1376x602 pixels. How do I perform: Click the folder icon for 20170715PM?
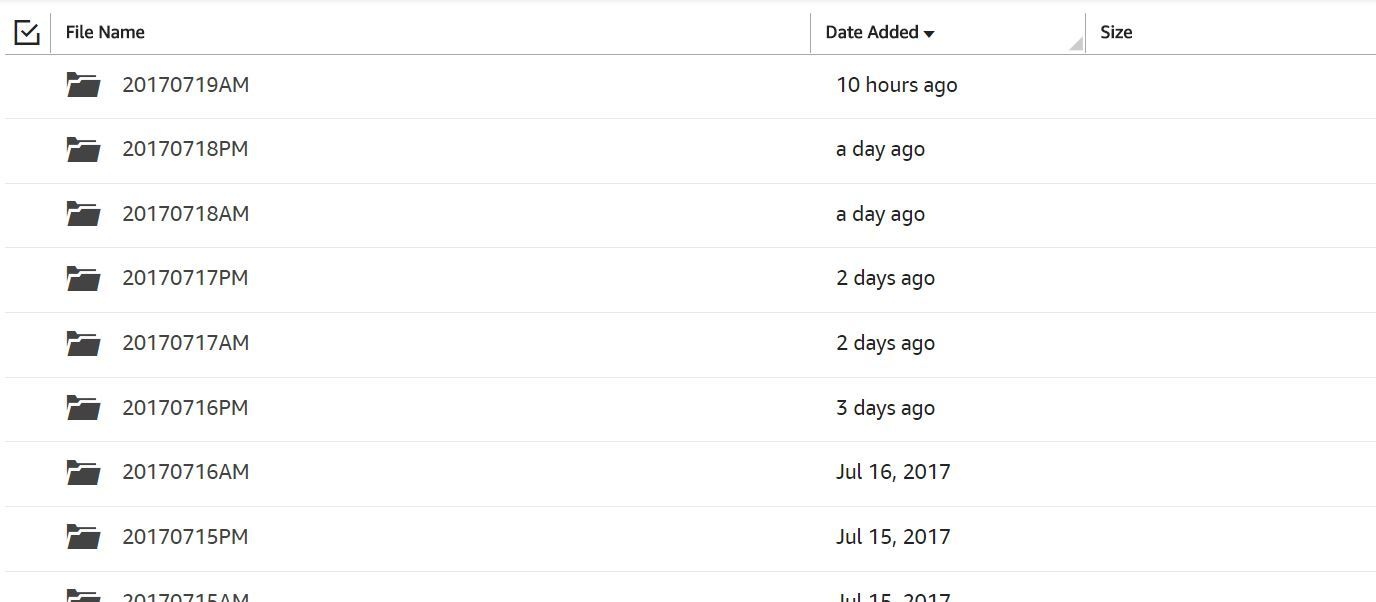point(83,537)
